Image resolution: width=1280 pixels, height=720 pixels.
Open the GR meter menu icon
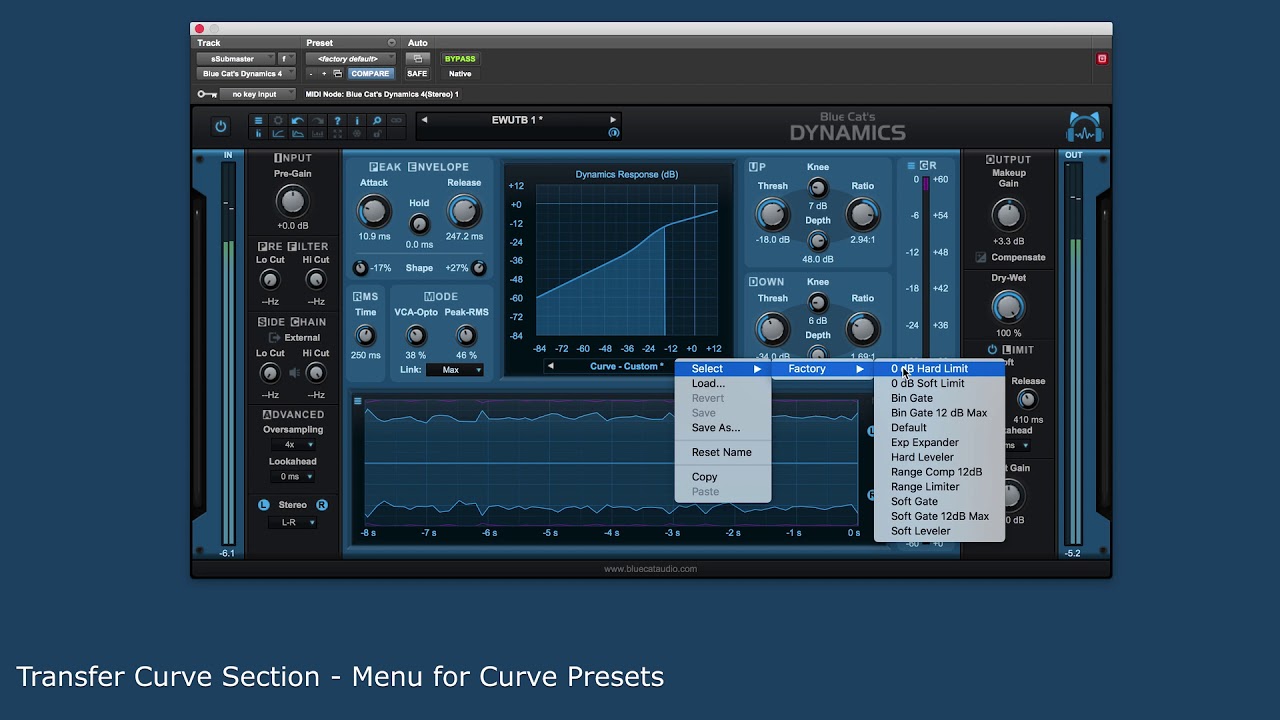911,166
